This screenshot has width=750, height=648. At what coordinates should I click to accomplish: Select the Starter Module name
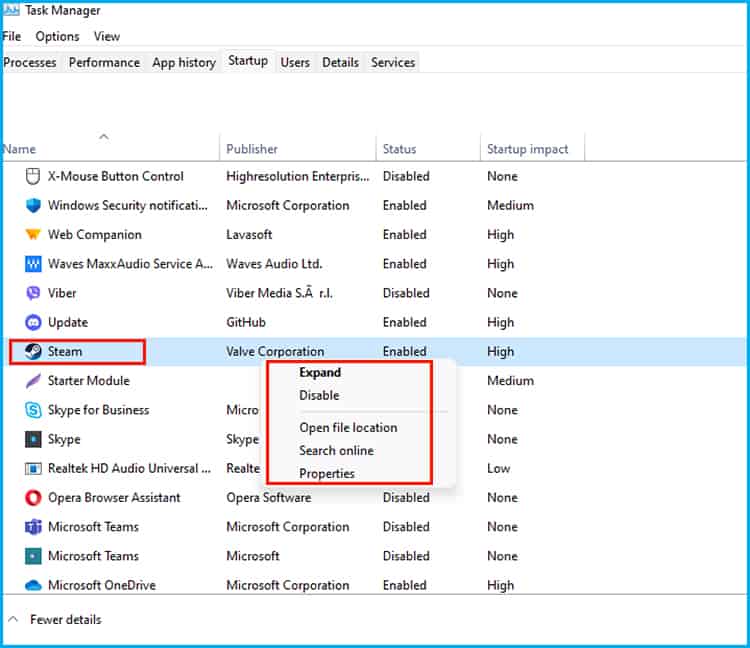tap(88, 381)
